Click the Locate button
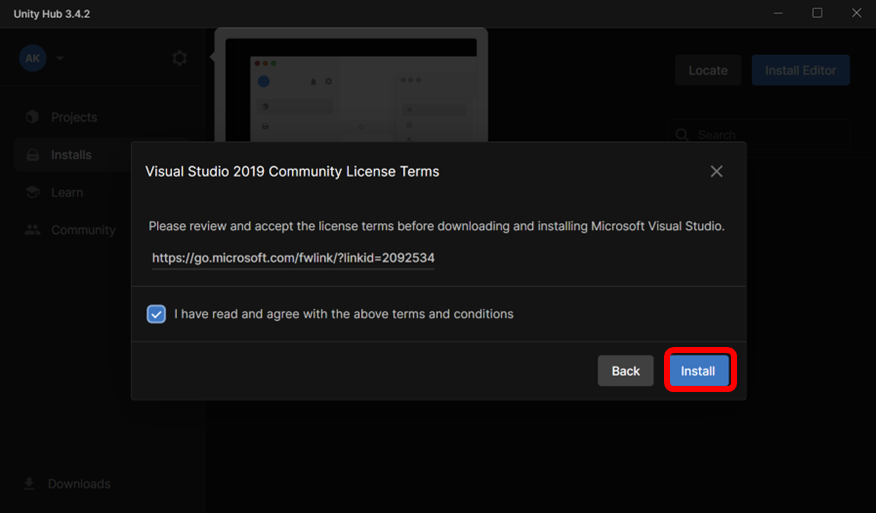 click(708, 71)
